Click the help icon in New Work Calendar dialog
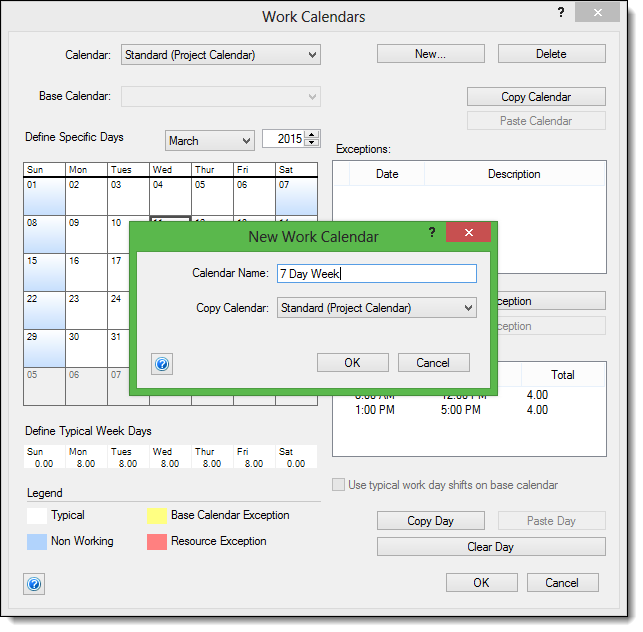The image size is (643, 632). [163, 364]
